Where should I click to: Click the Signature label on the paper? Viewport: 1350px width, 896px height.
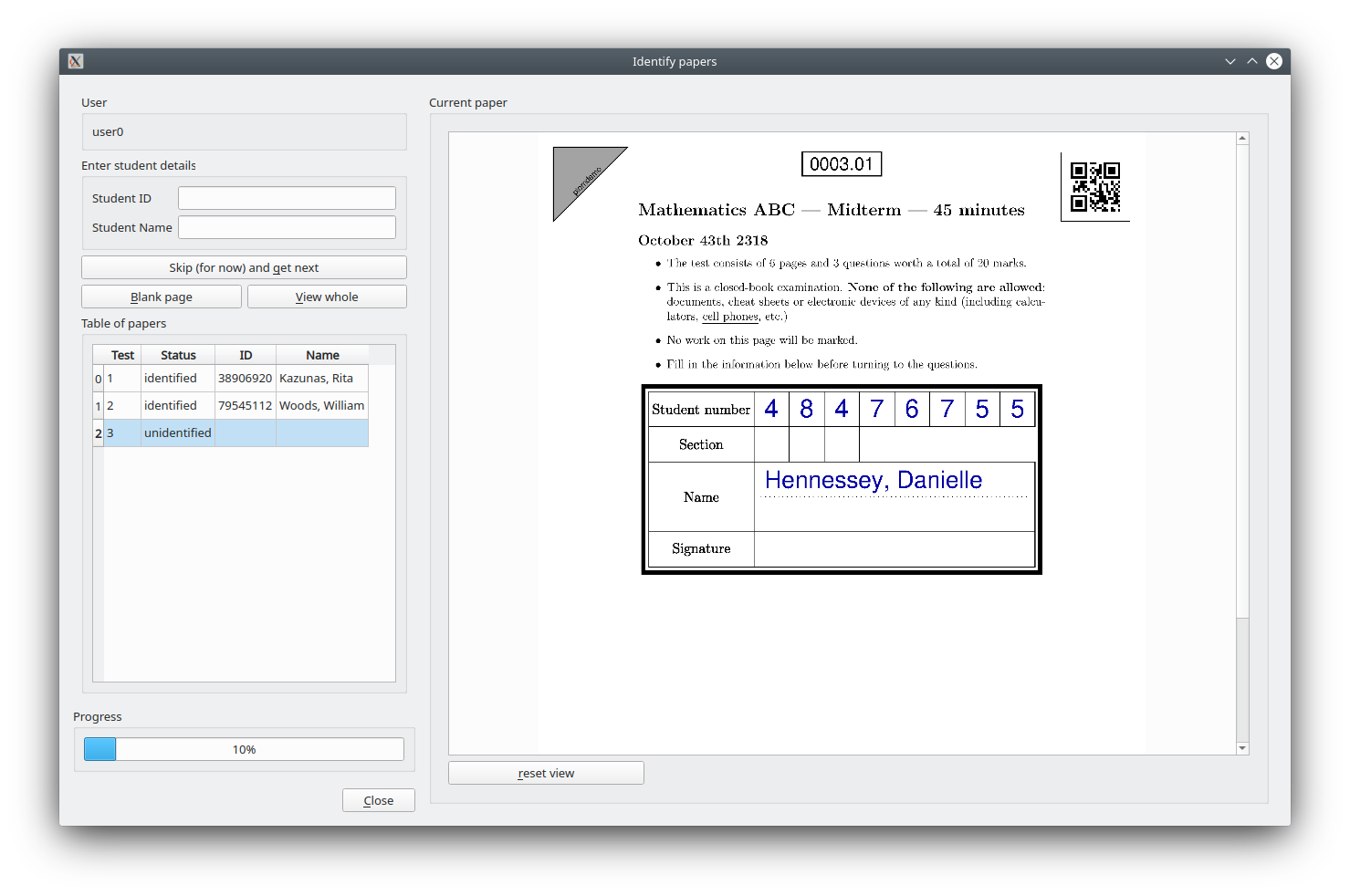[701, 548]
